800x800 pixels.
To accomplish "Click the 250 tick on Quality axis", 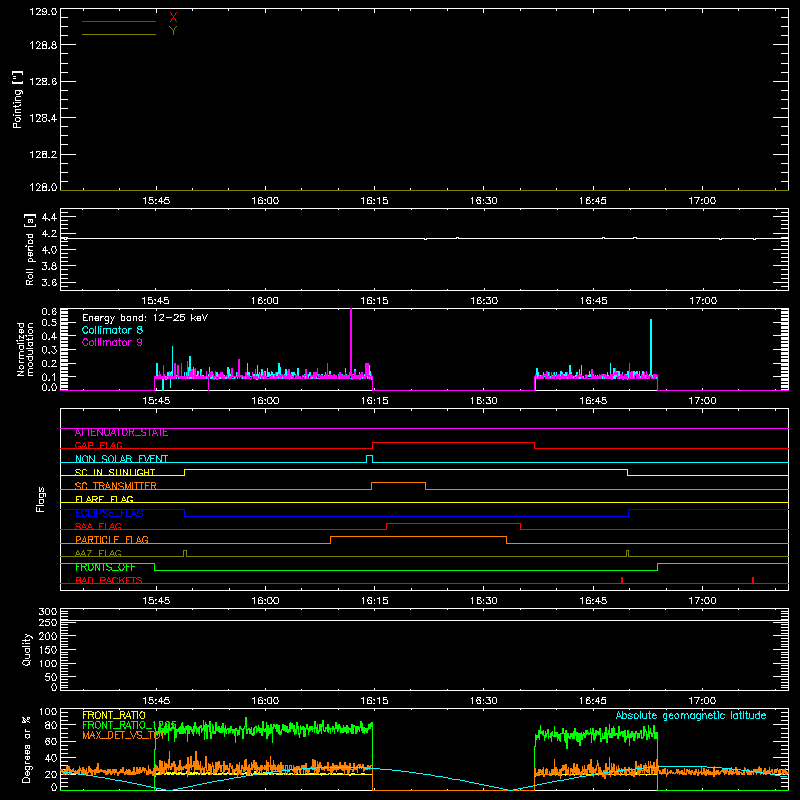I will [47, 623].
